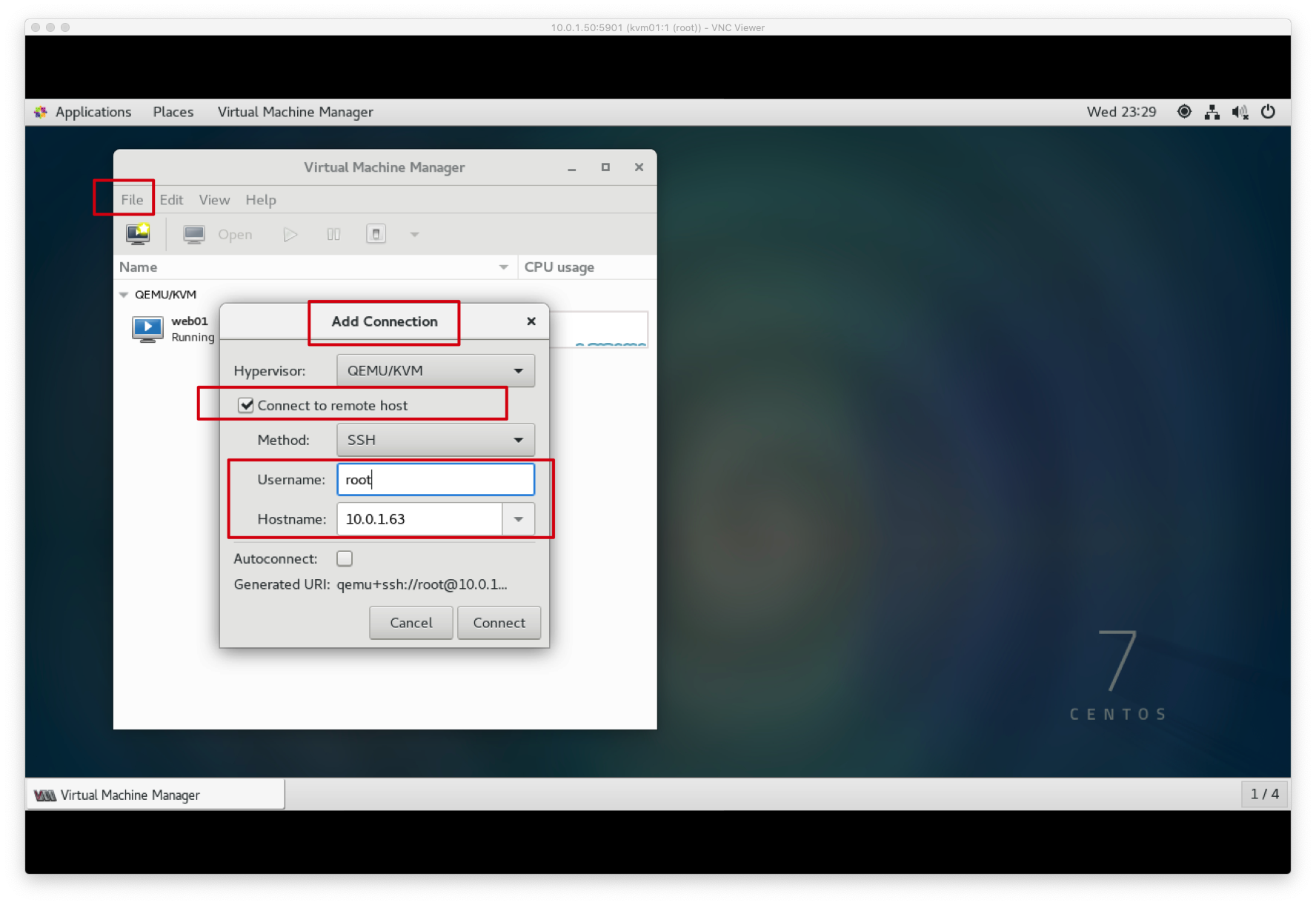Select the web01 virtual machine icon
This screenshot has width=1316, height=905.
[x=147, y=329]
